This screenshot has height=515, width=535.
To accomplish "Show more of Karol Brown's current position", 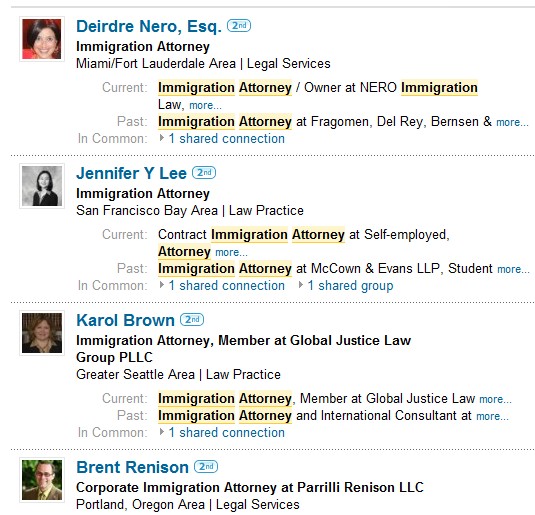I will pyautogui.click(x=495, y=399).
